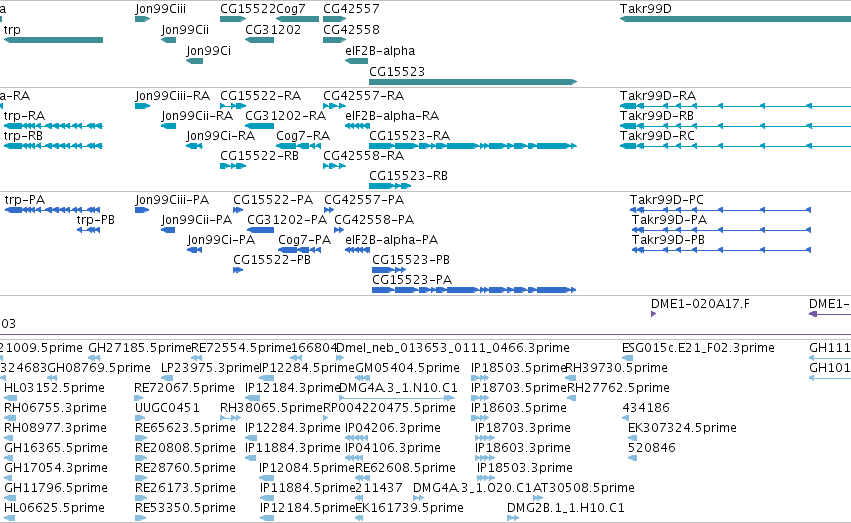Open the CG42557-PA protein label
Screen dimensions: 851x523
(364, 200)
